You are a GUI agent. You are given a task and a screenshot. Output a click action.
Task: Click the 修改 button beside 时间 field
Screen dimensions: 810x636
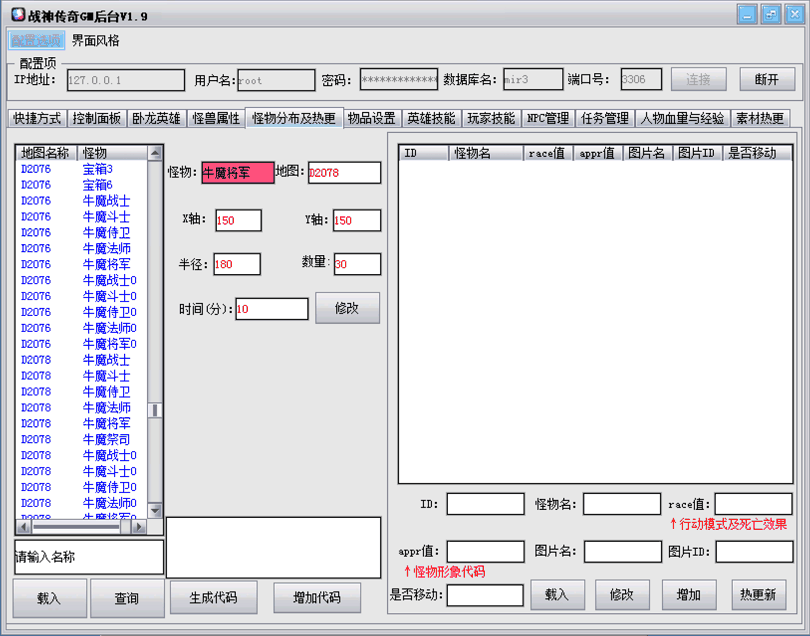point(347,308)
